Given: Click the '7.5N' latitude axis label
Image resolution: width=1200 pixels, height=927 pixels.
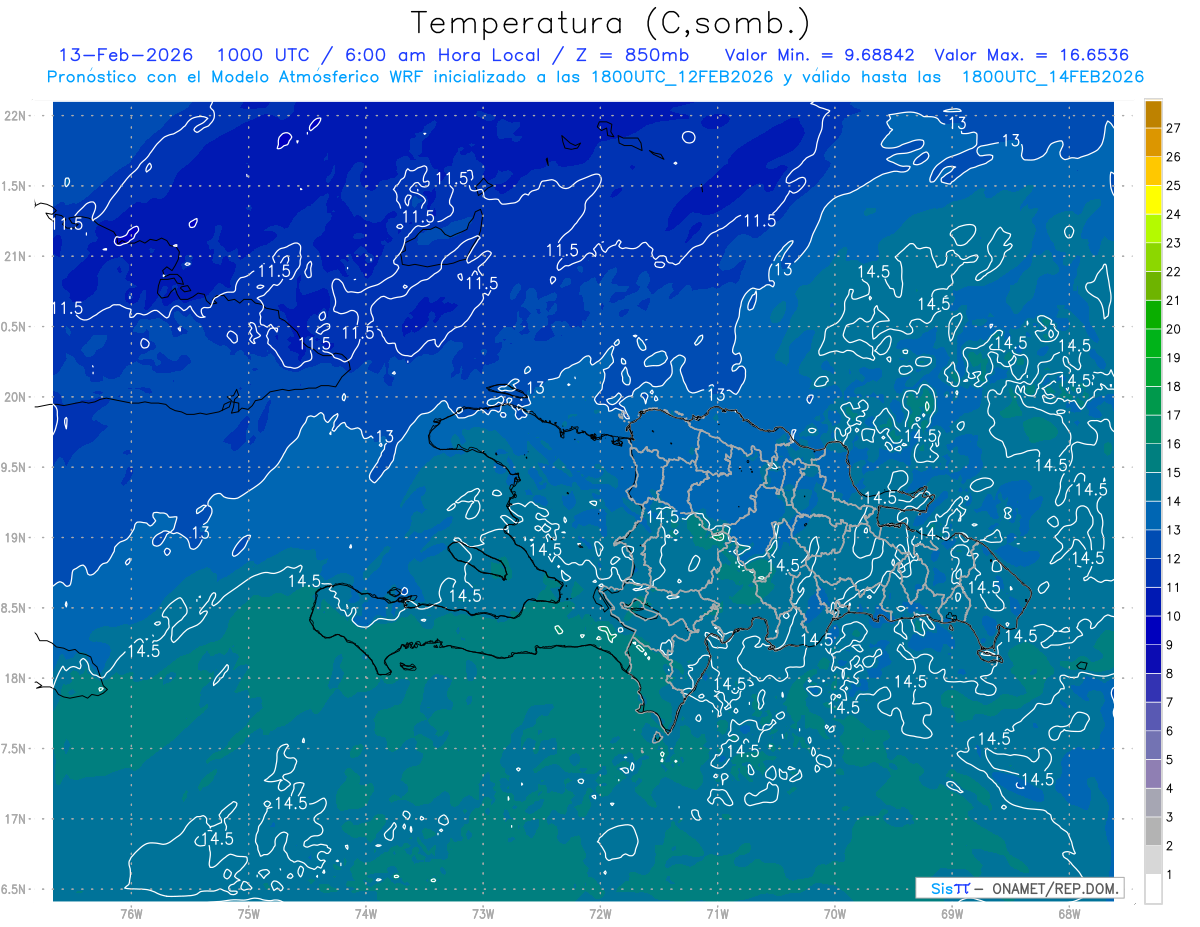Looking at the screenshot, I should [15, 749].
